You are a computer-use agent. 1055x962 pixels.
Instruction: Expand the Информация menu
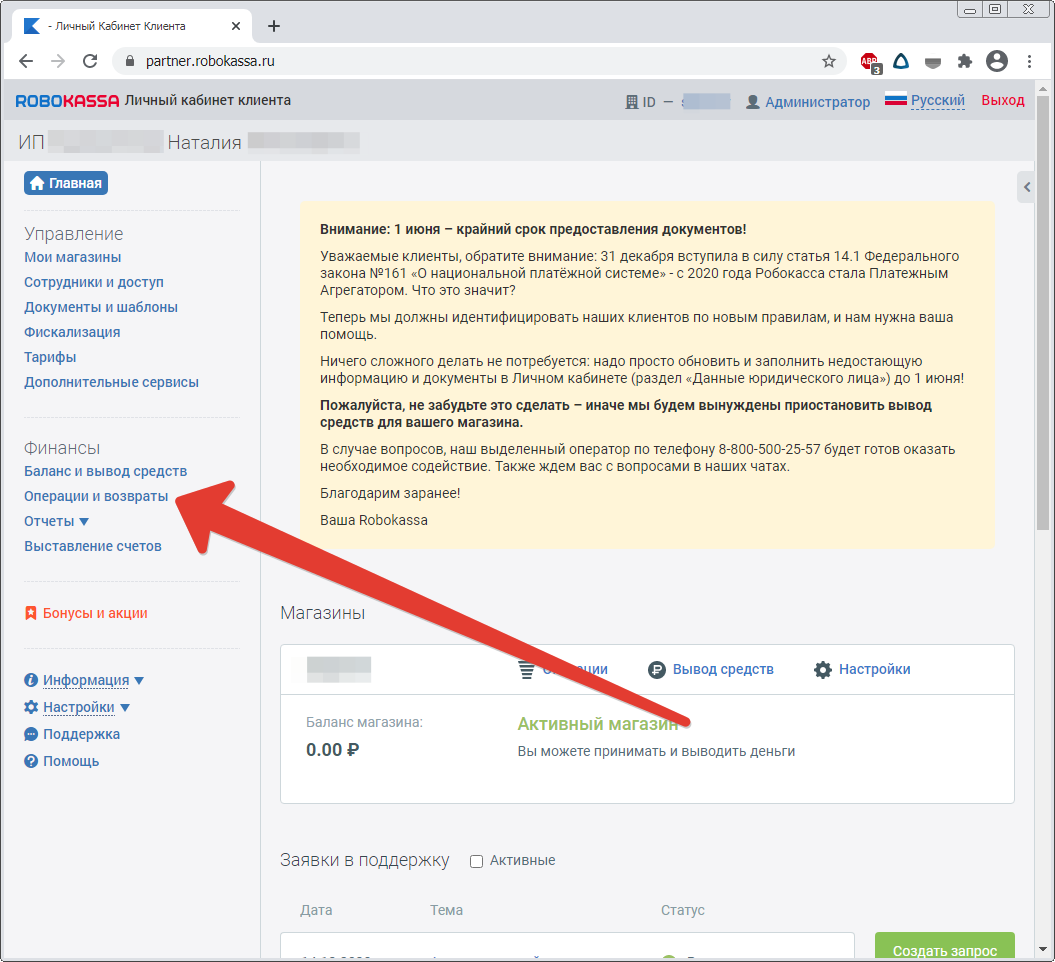(x=85, y=680)
